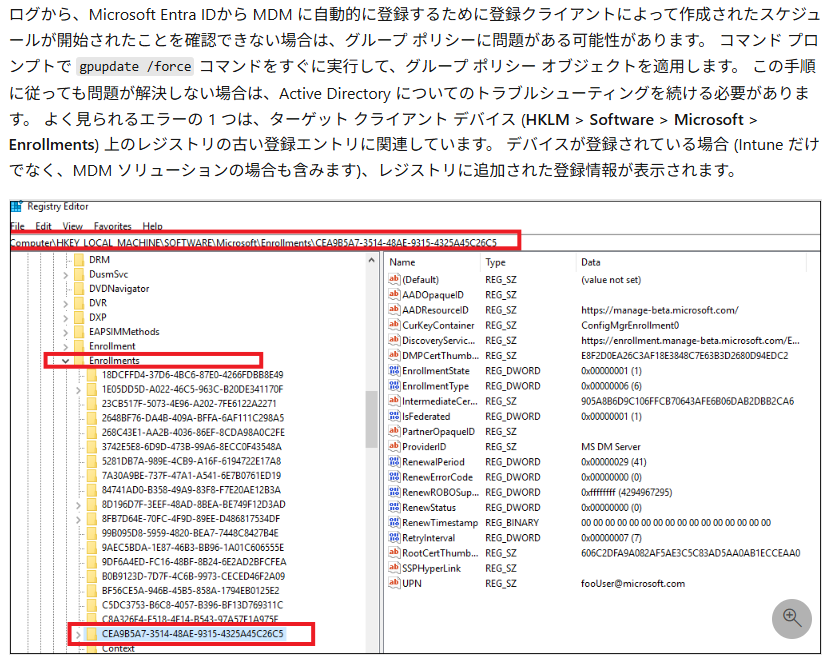Click the DWORD icon beside EnrollmentType
834x667 pixels.
tap(394, 385)
